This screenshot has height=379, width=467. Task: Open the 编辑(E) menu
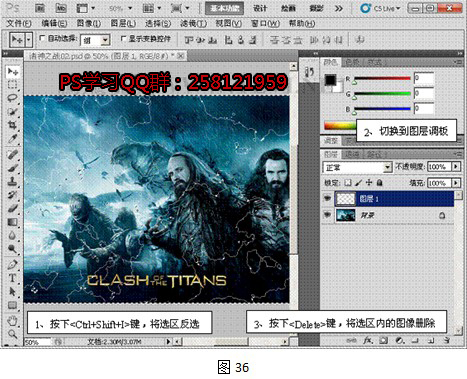click(x=54, y=23)
